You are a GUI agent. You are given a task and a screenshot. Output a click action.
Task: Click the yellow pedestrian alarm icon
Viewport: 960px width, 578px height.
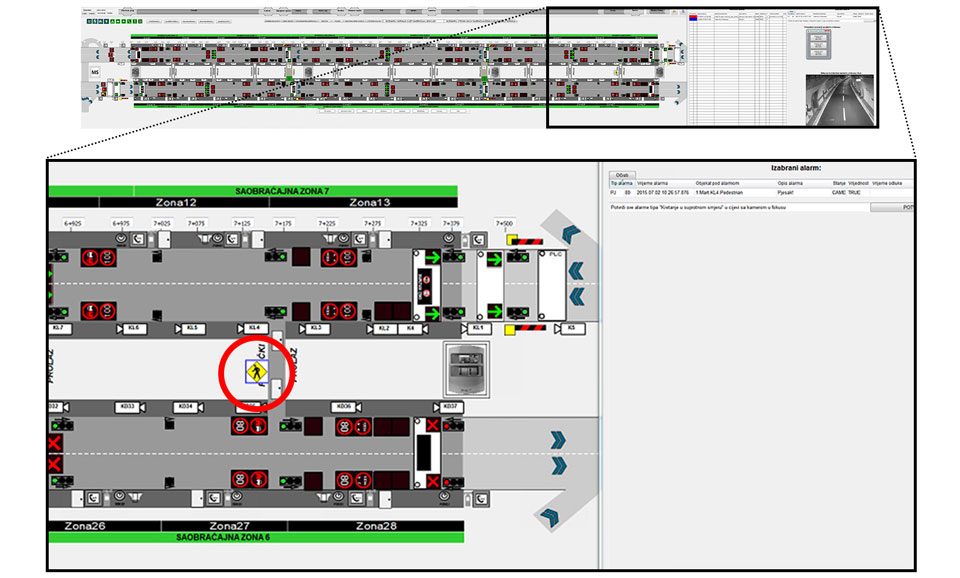coord(257,372)
